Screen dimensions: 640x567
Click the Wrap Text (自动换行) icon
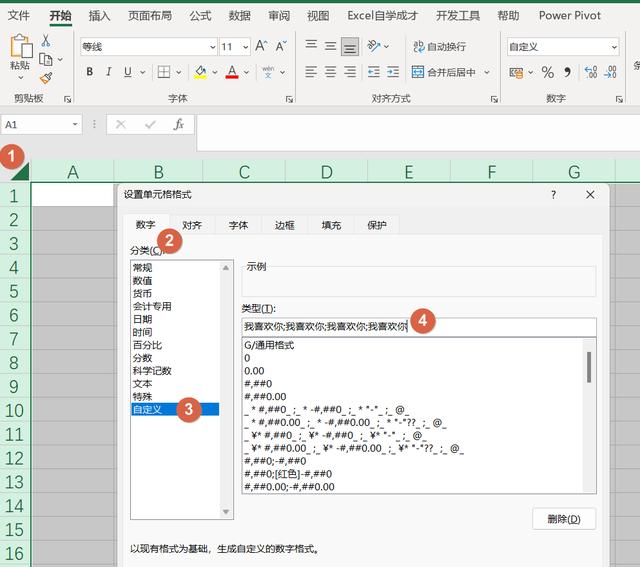coord(419,47)
